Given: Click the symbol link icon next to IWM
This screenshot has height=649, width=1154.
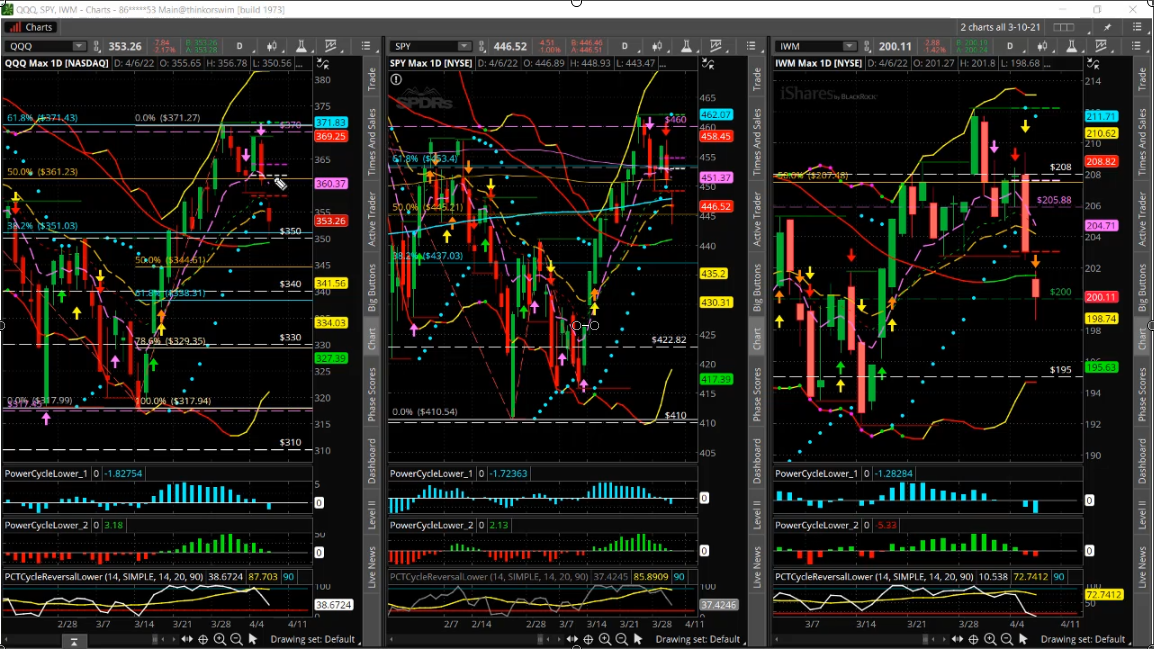Looking at the screenshot, I should coord(867,46).
